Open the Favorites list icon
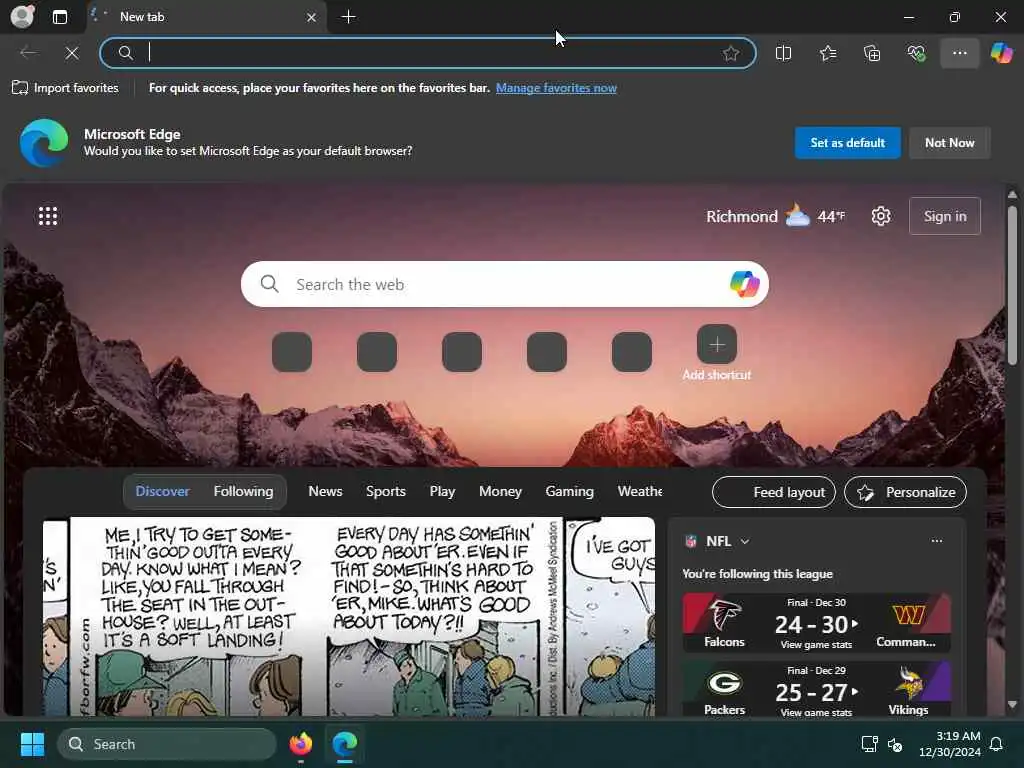 click(827, 53)
